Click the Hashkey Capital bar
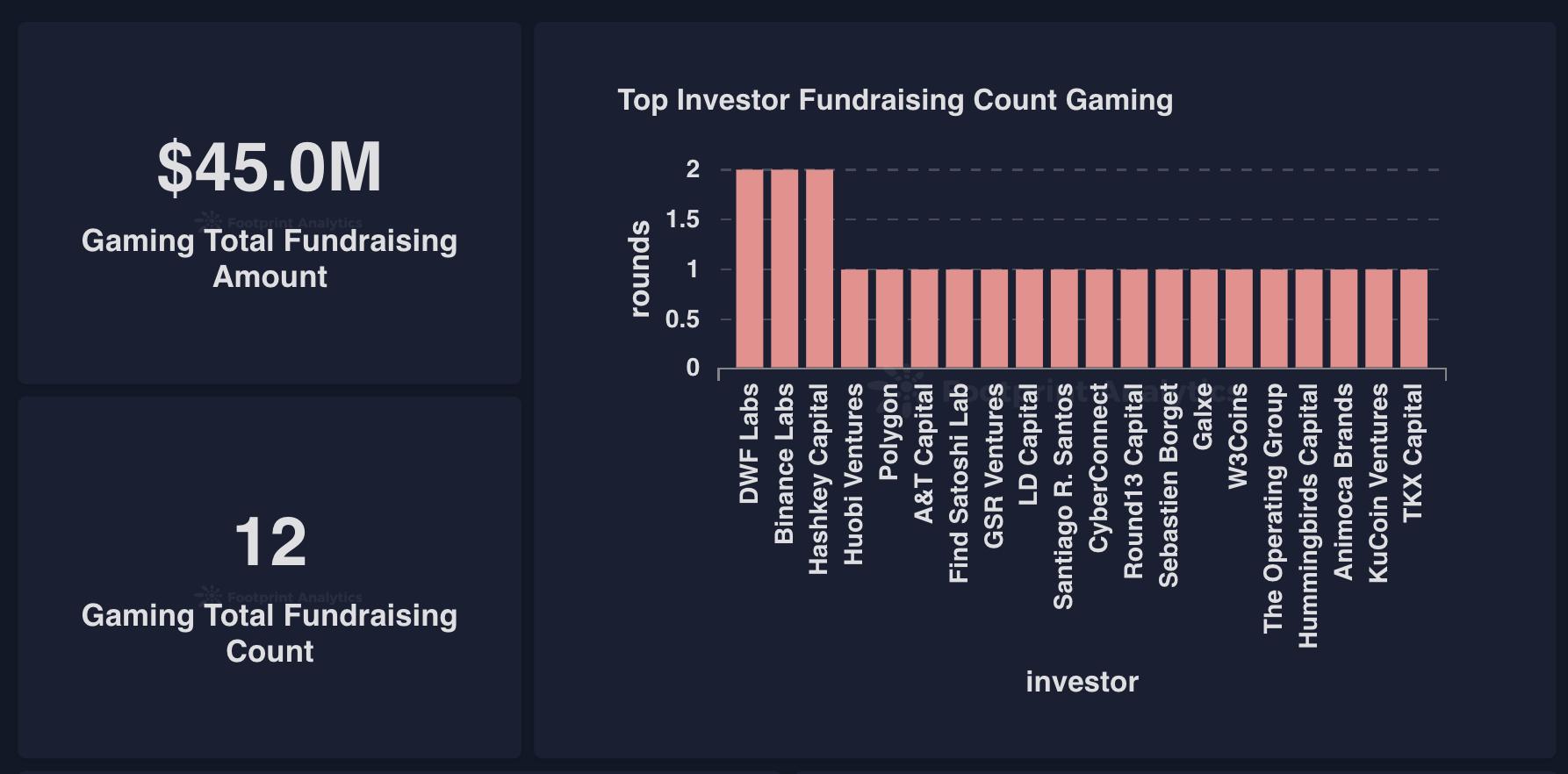This screenshot has width=1568, height=774. pyautogui.click(x=820, y=269)
